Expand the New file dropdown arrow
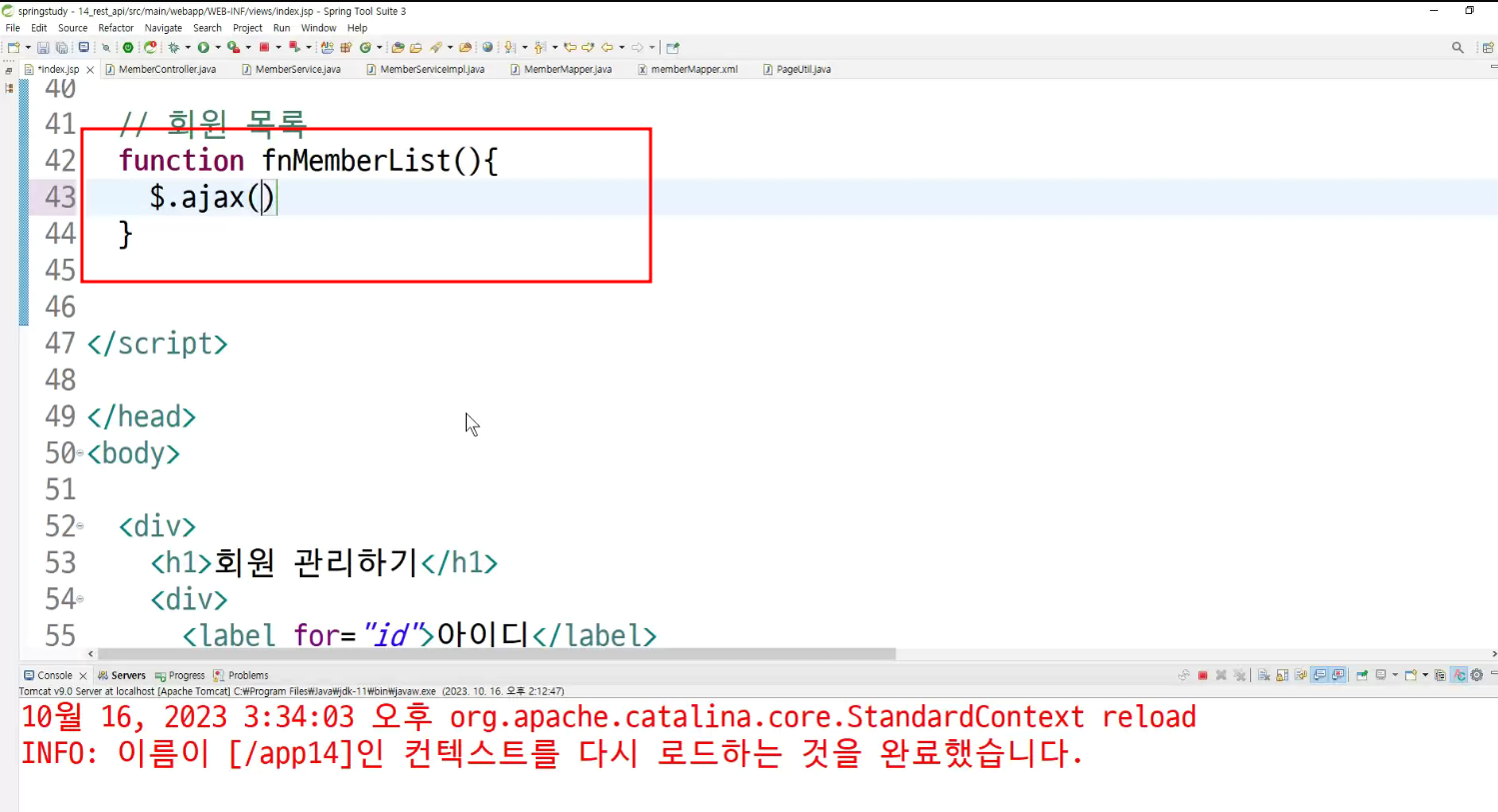The width and height of the screenshot is (1498, 812). [28, 47]
